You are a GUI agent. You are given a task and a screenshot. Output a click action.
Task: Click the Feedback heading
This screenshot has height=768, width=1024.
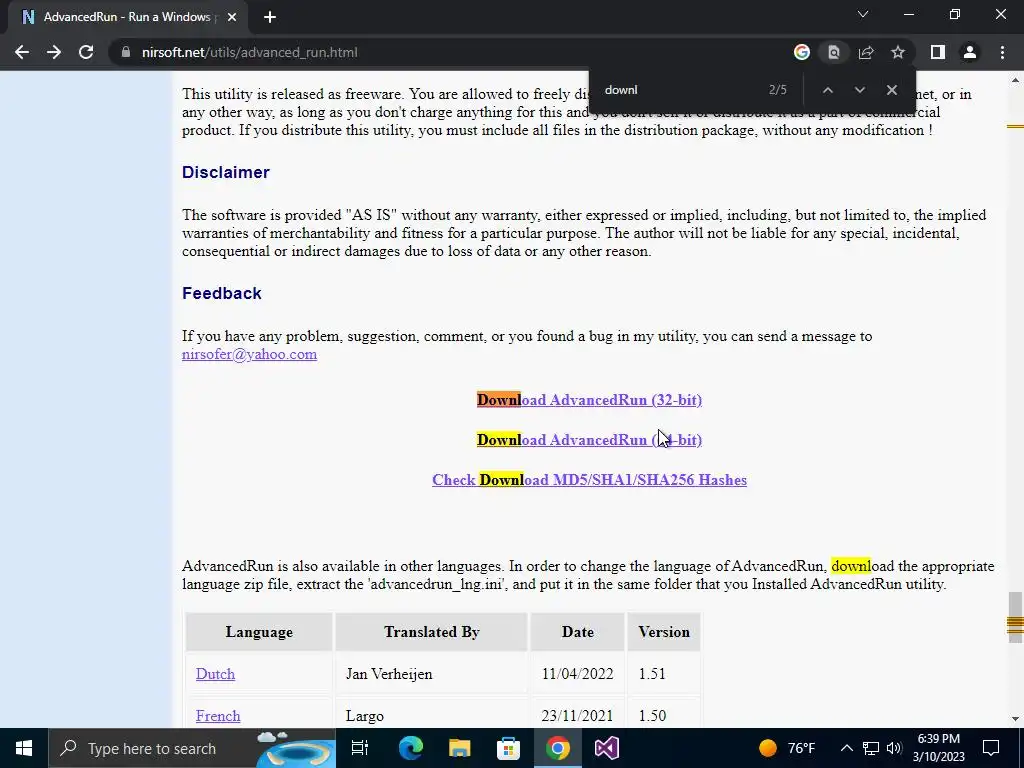pos(221,293)
